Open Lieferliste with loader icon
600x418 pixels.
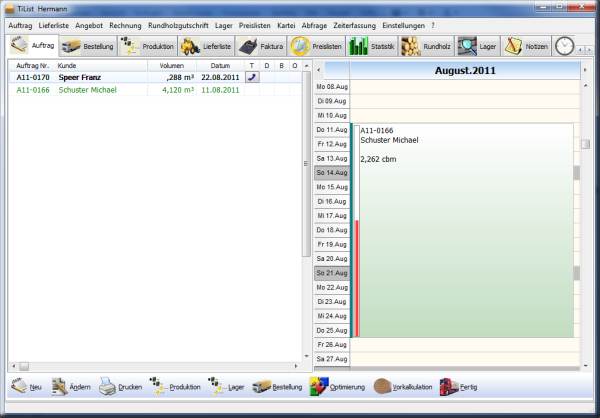coord(206,46)
